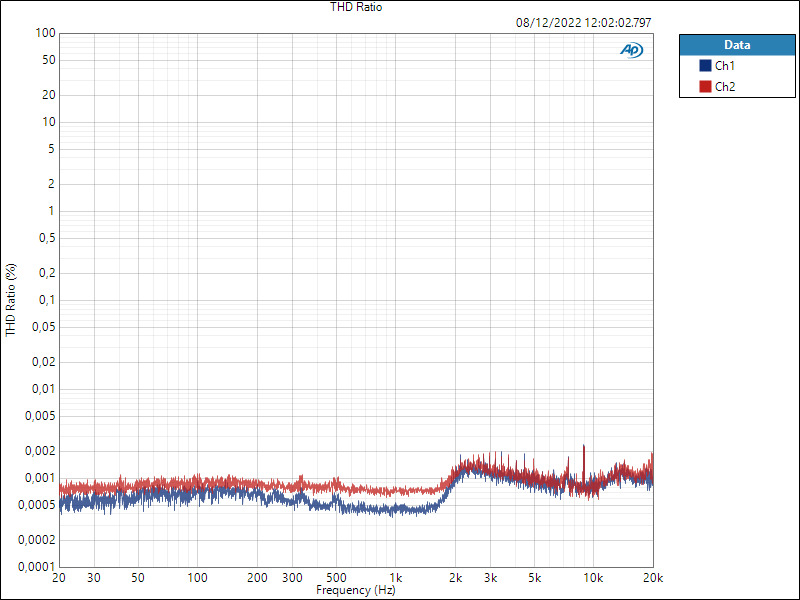
Task: Click the 0,5 tick label on the y-axis
Action: [x=46, y=238]
